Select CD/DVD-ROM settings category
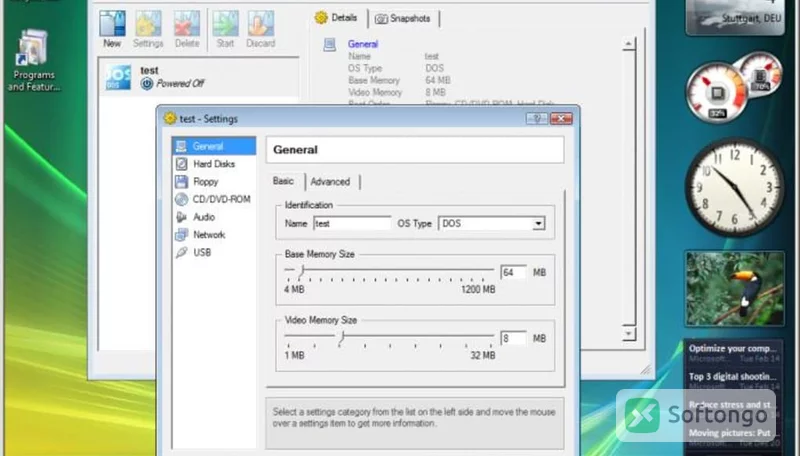Image resolution: width=800 pixels, height=456 pixels. pyautogui.click(x=214, y=199)
